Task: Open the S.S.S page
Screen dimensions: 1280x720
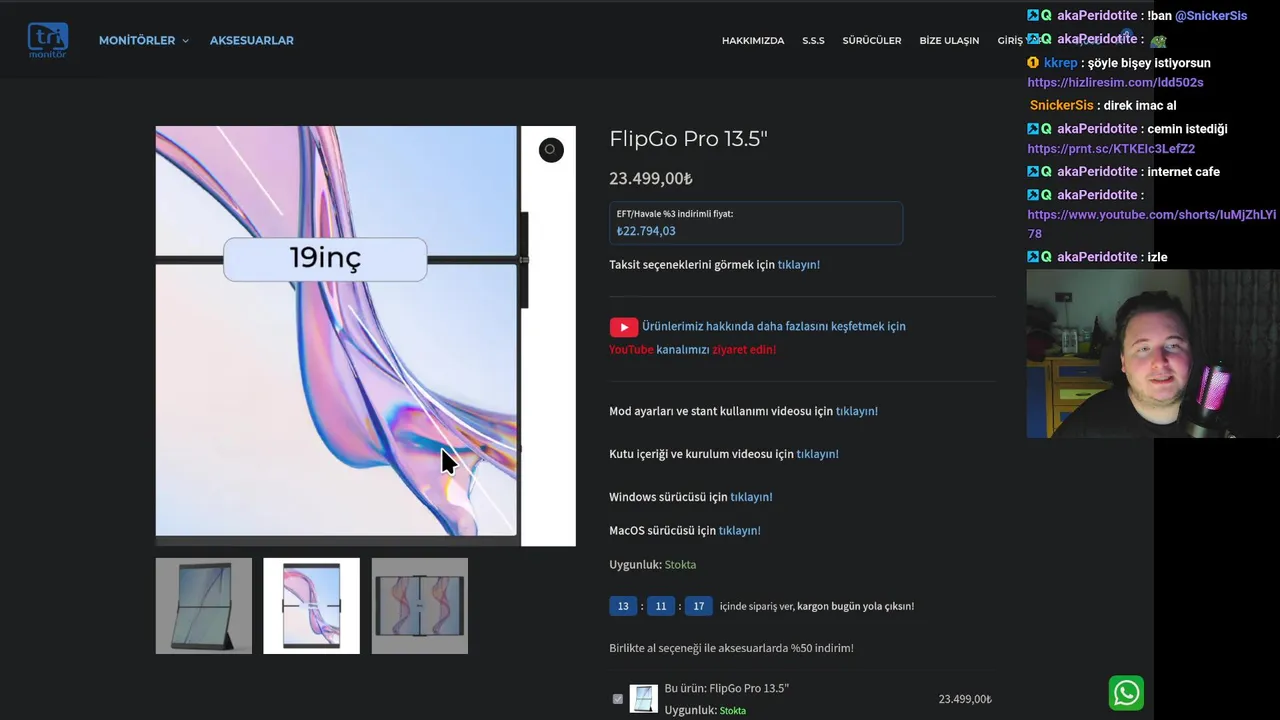Action: point(813,41)
